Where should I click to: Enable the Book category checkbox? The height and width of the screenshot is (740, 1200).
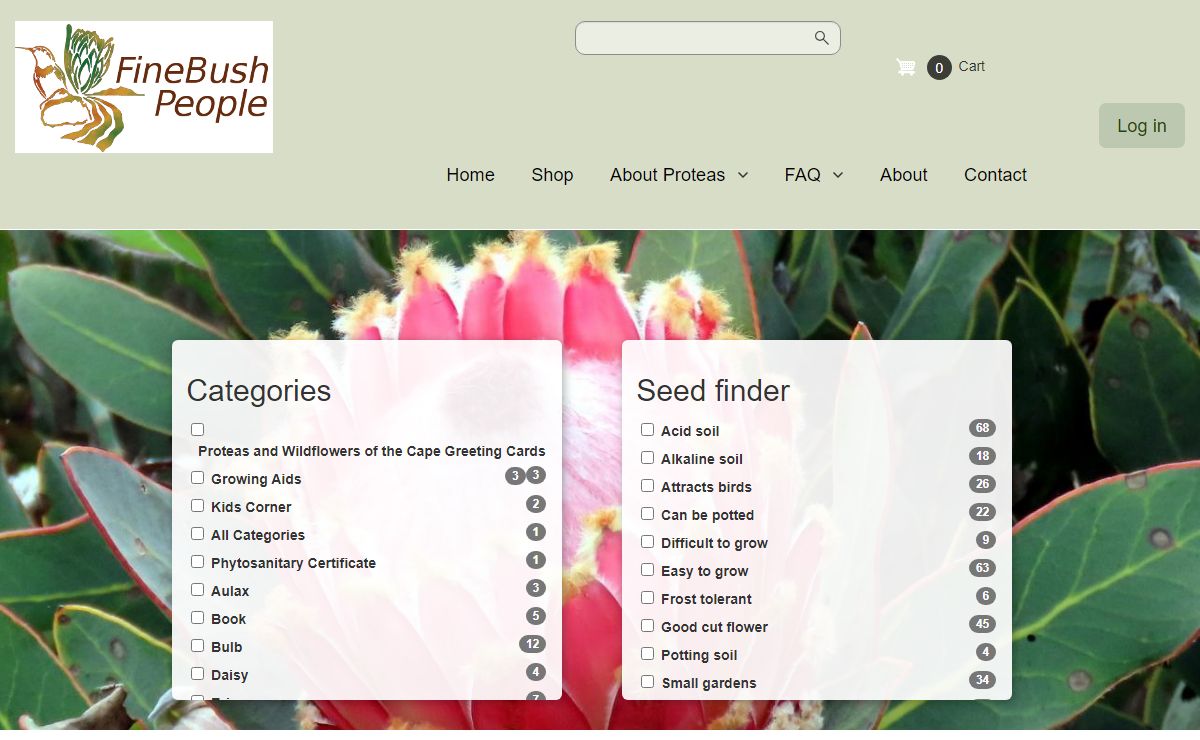tap(197, 617)
